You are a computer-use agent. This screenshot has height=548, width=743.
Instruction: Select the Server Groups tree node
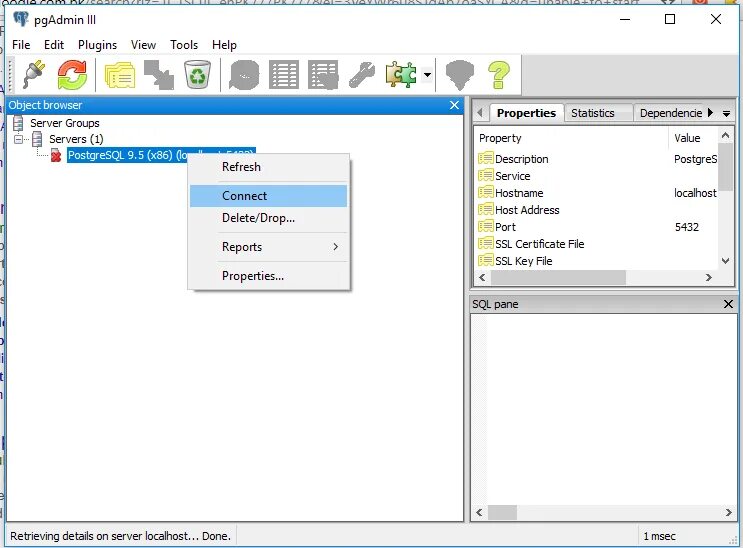pos(64,123)
